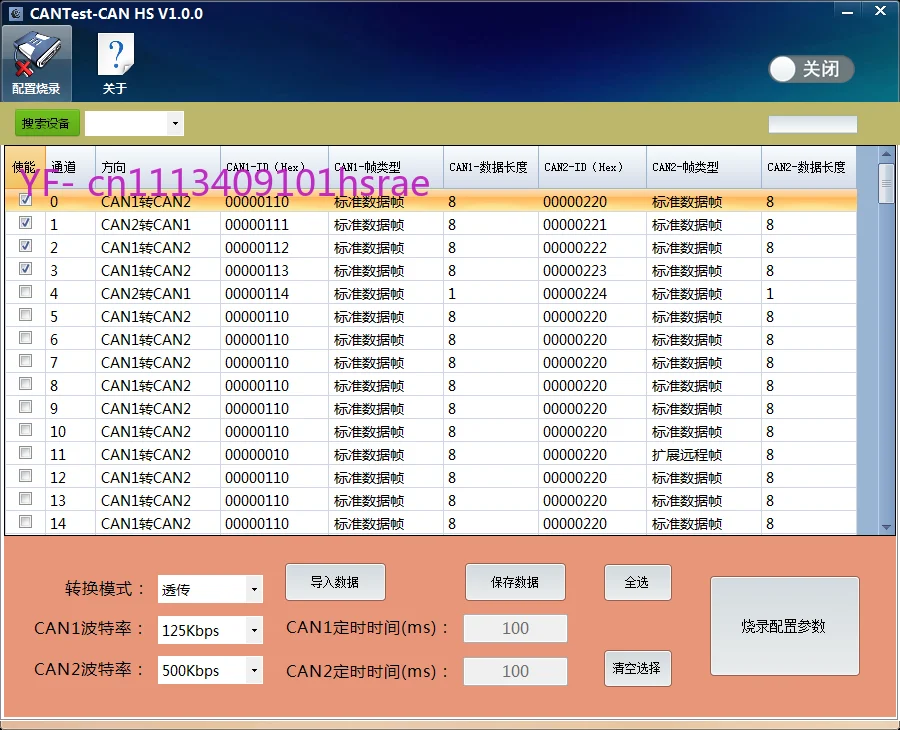
Task: Click the CANTest app icon in title bar
Action: (16, 13)
